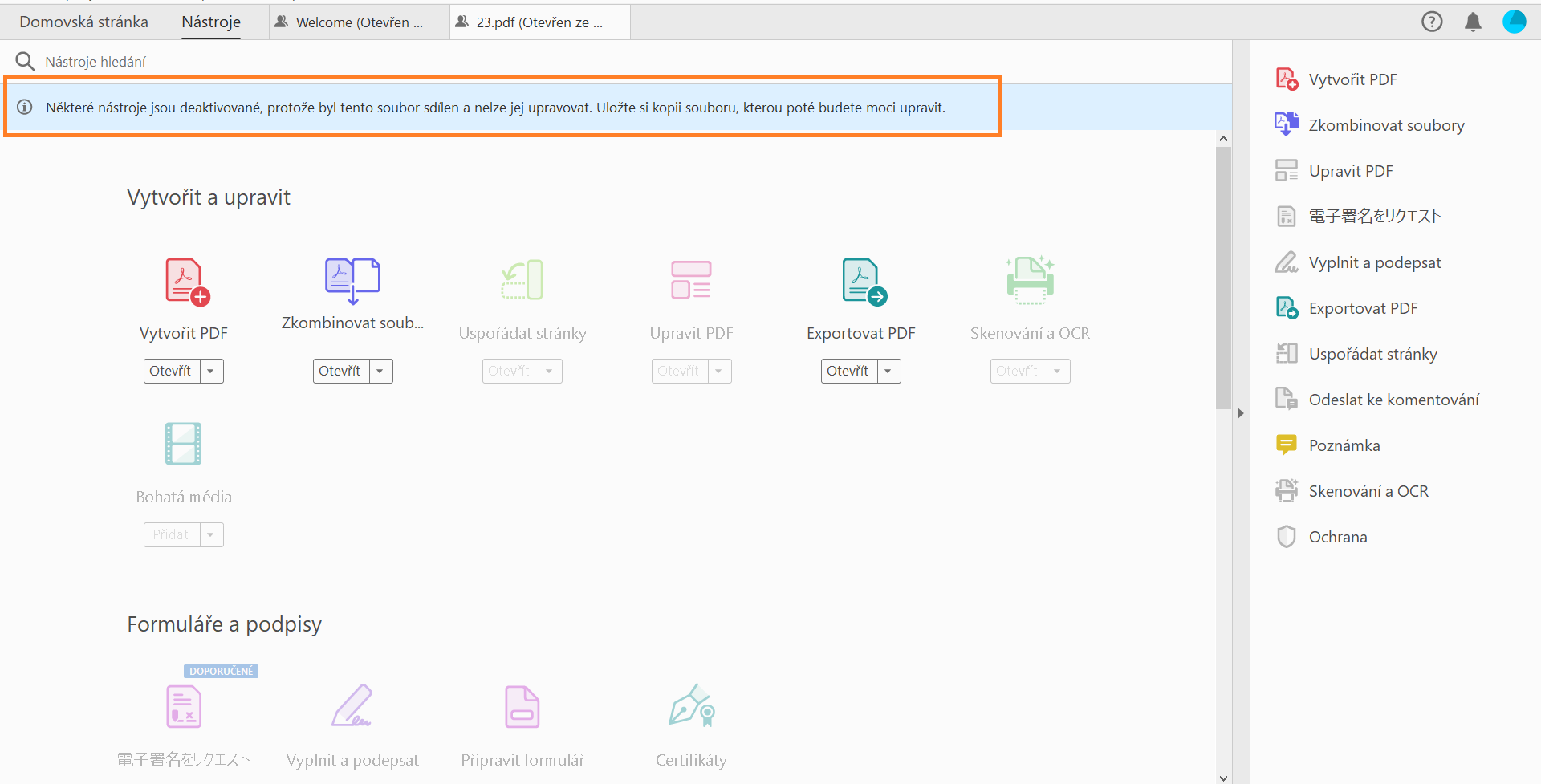Screen dimensions: 1541x784
Task: Open Skenování a OCR from the right sidebar
Action: [1352, 491]
